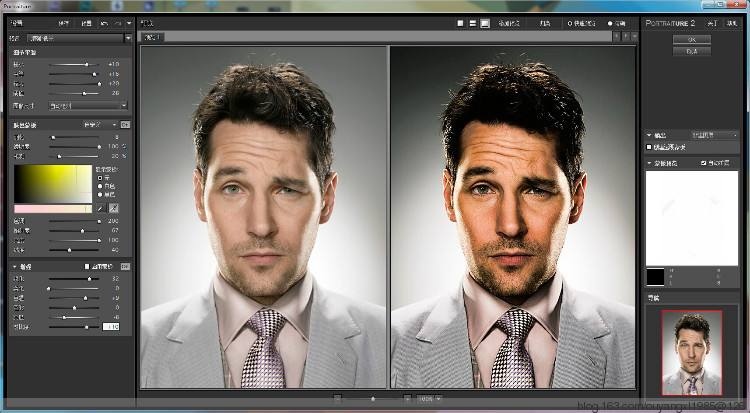This screenshot has width=750, height=413.
Task: Open the preset dropdown at top of left panel
Action: 128,37
